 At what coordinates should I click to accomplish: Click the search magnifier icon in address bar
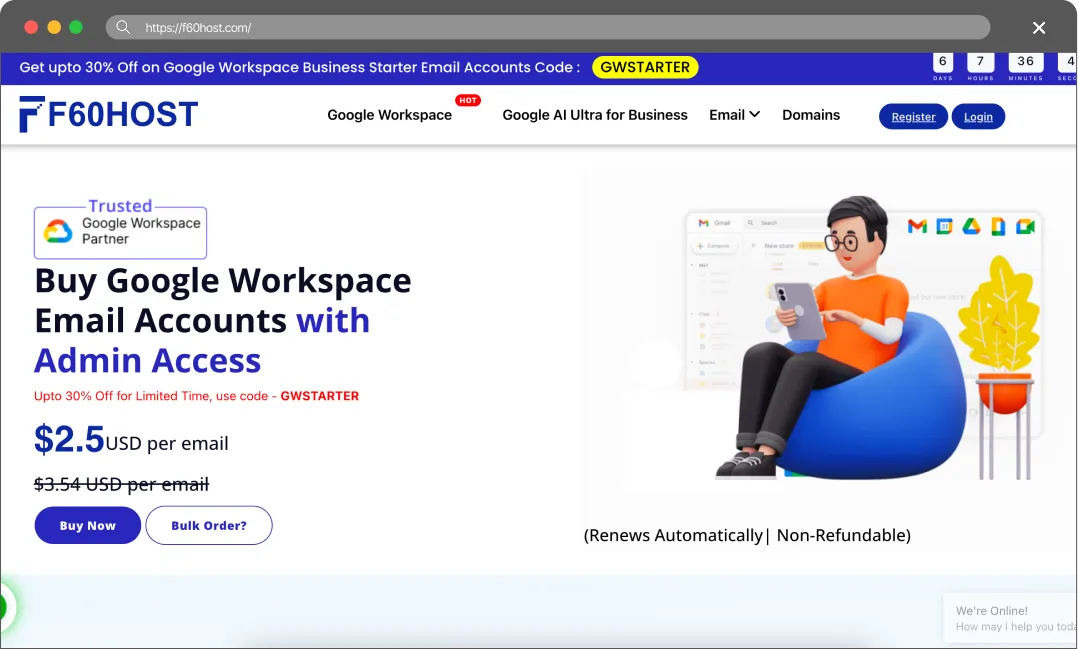[123, 28]
